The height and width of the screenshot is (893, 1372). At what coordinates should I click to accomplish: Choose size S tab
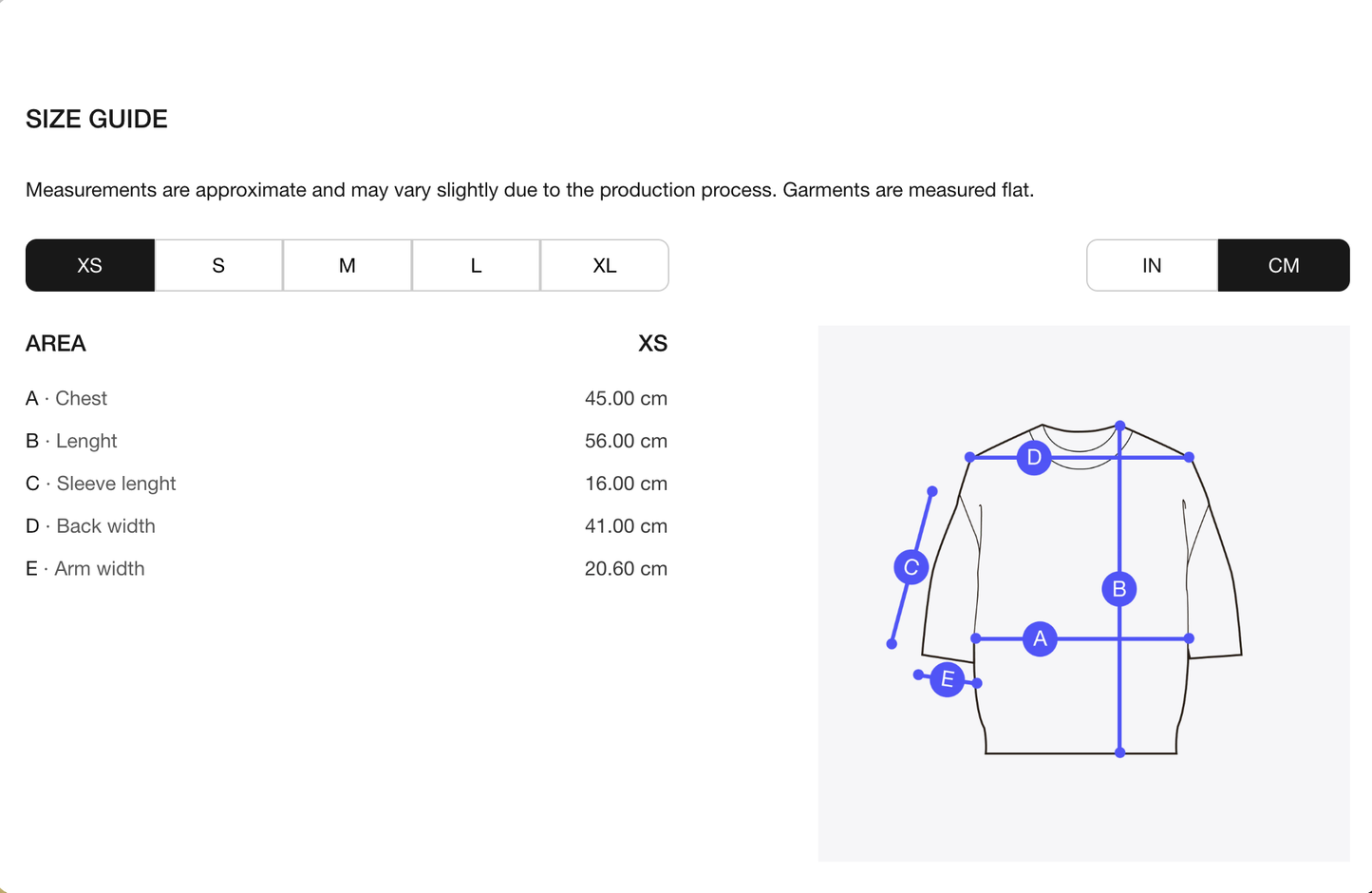(218, 265)
